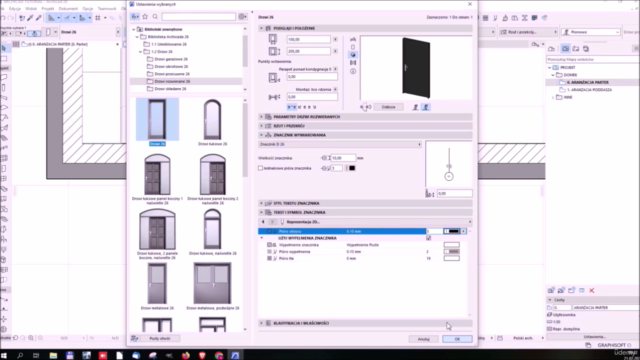Click the rotate view icon left of Odbicie
This screenshot has width=640, height=360.
point(366,107)
